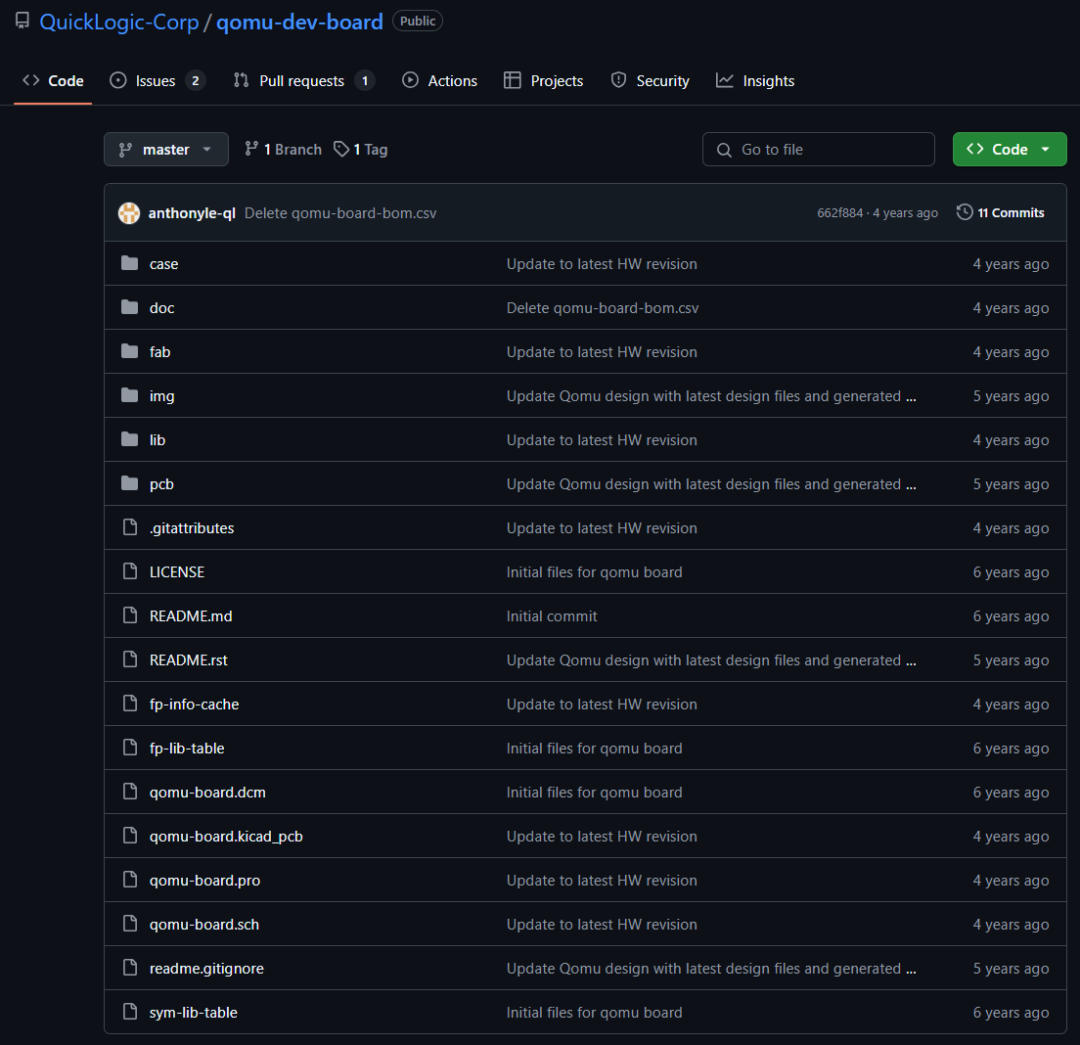Click the repository icon beside QuickLogic-Corp
1080x1045 pixels.
click(22, 21)
